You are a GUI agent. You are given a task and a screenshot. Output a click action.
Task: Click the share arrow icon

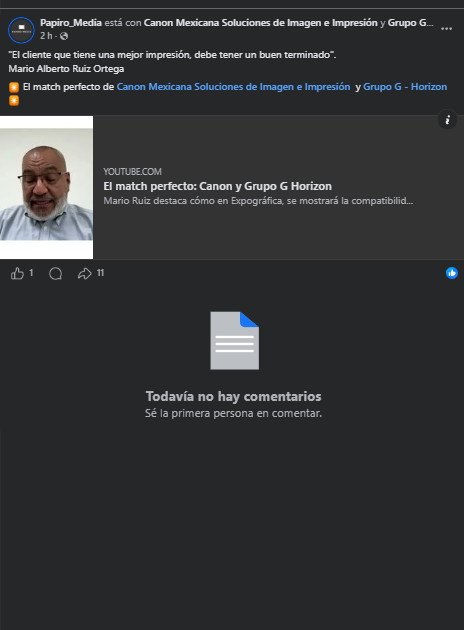[x=84, y=274]
